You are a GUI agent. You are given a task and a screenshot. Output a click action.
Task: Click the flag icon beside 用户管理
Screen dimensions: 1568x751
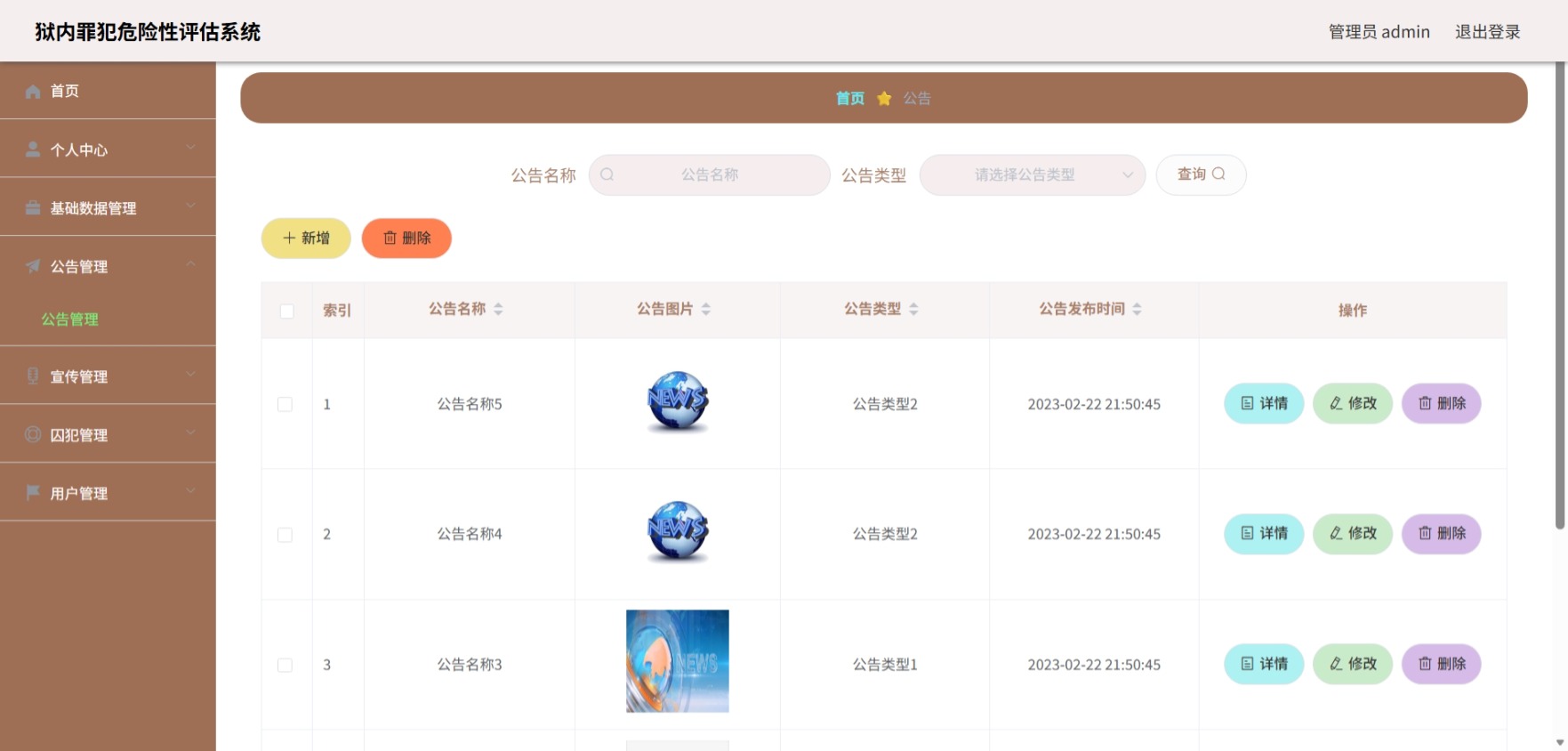tap(33, 493)
